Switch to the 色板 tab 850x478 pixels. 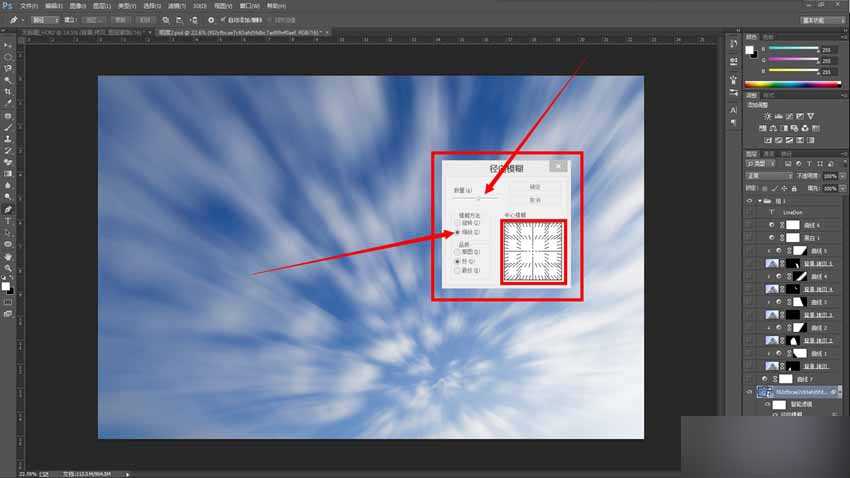[x=768, y=37]
